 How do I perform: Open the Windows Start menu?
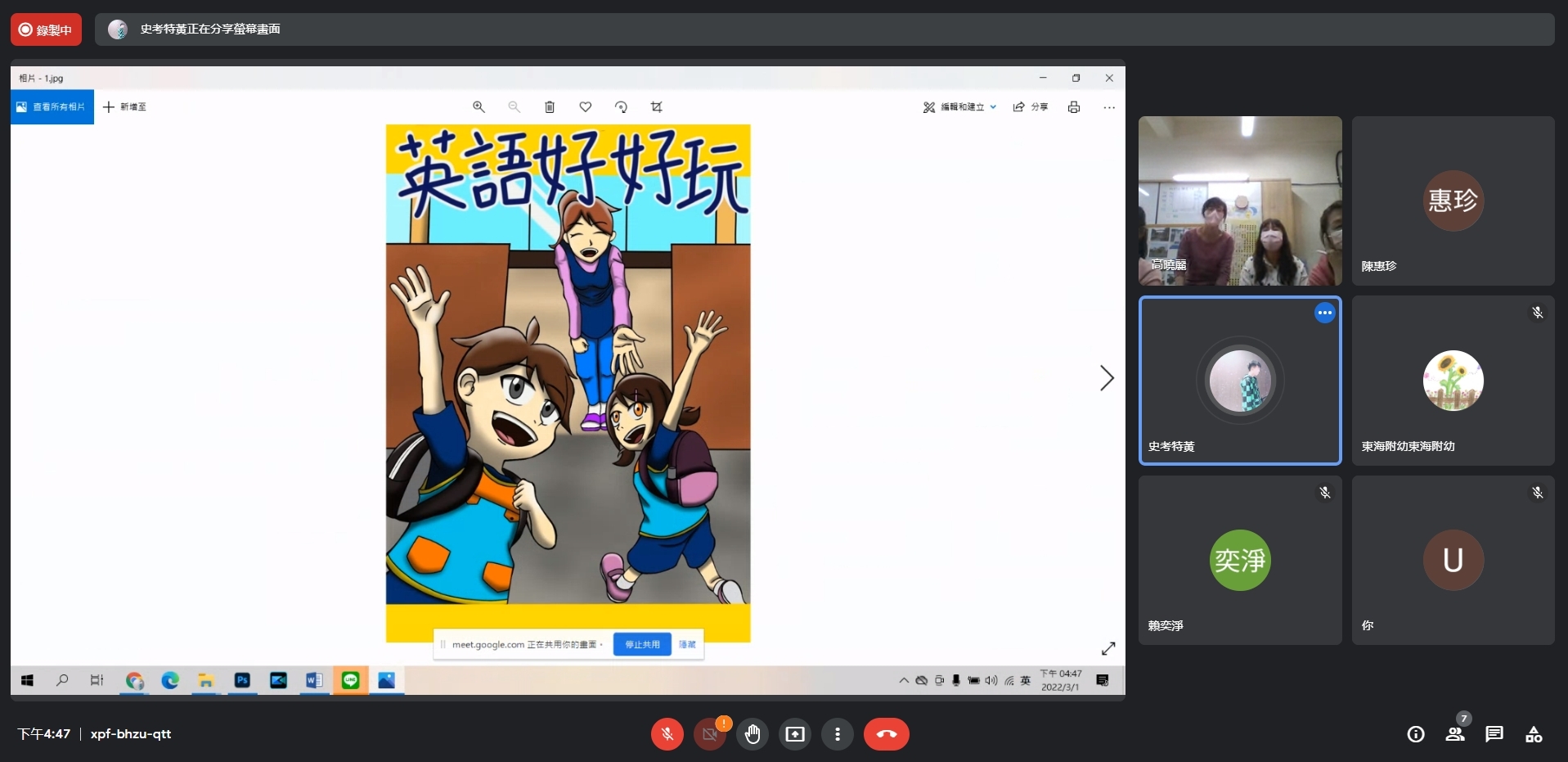pyautogui.click(x=27, y=681)
